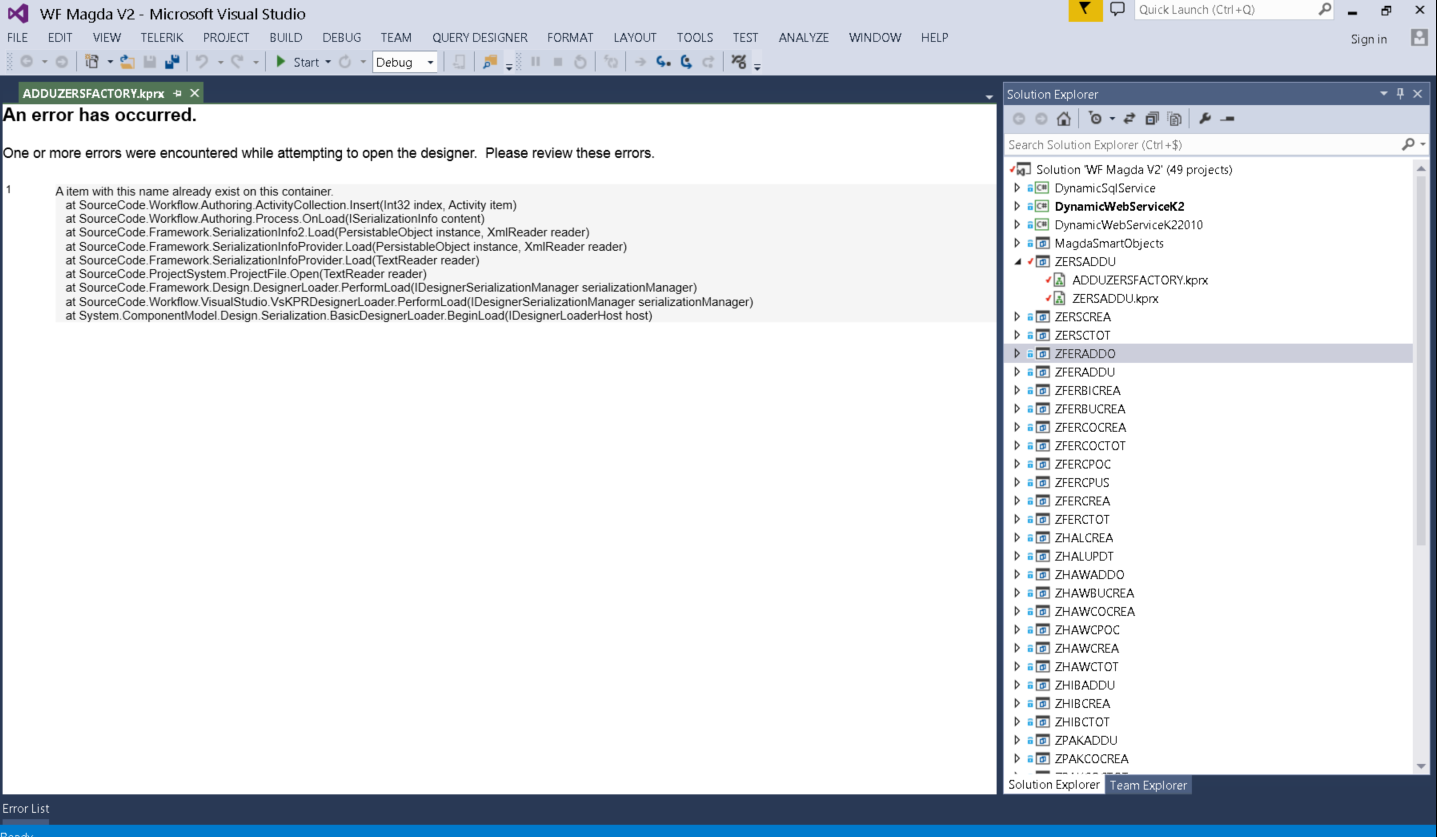Click the Find in Files toolbar icon
This screenshot has height=837, width=1437.
coord(489,62)
